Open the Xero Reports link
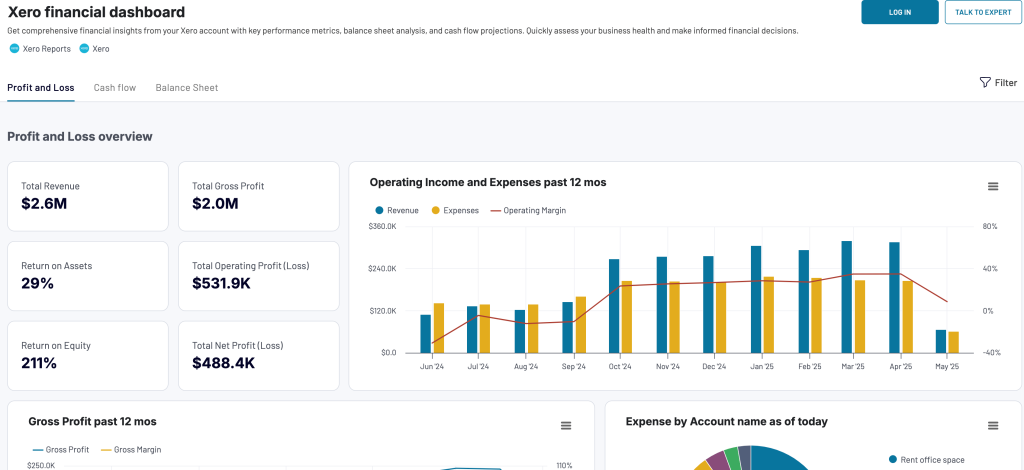 click(x=46, y=48)
